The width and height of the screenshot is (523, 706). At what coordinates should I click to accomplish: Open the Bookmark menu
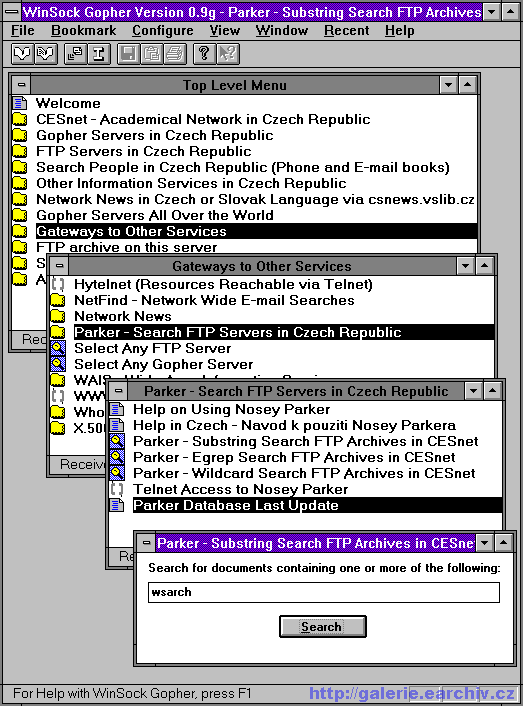84,31
